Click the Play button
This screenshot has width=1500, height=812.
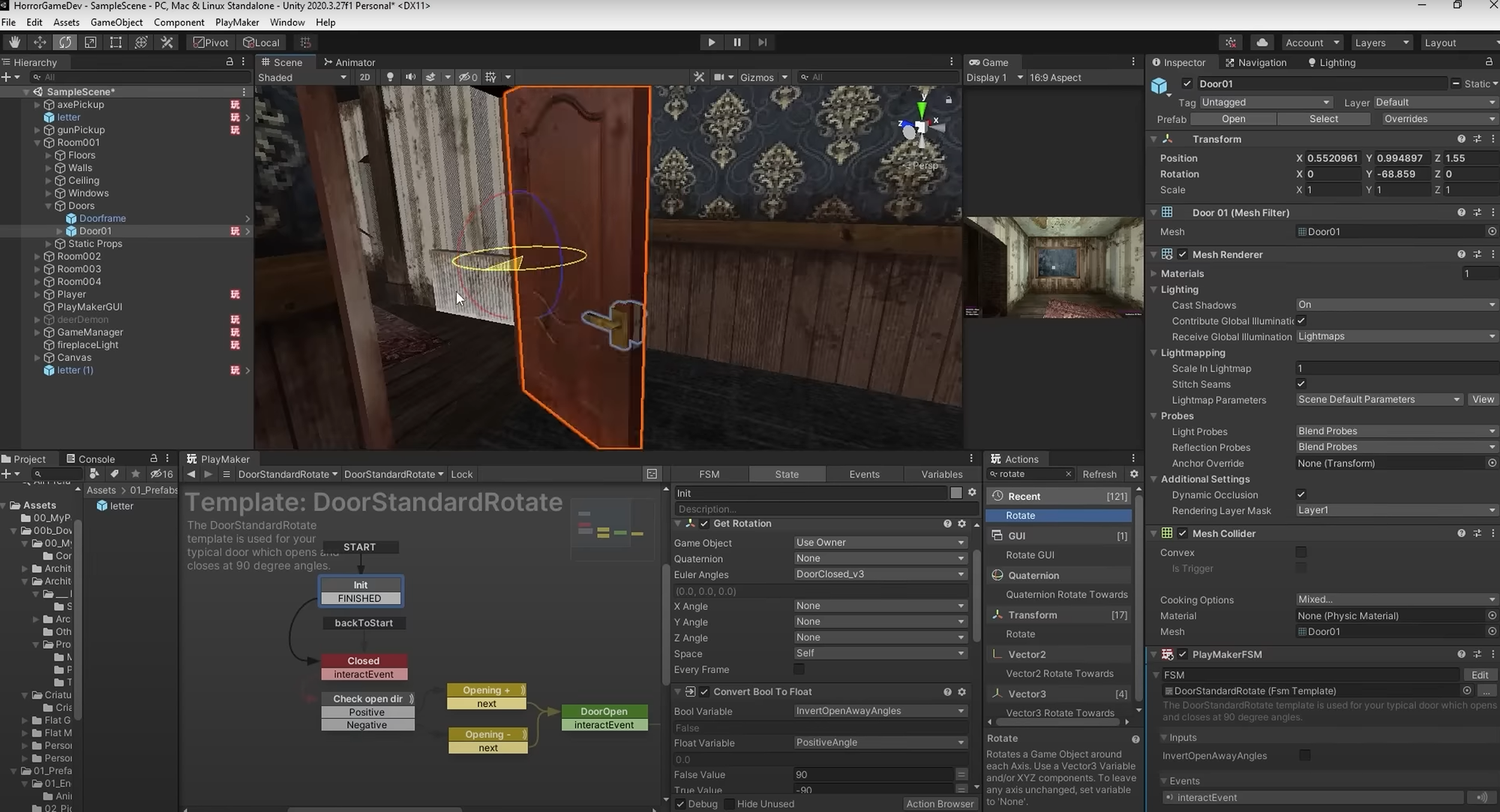point(711,42)
